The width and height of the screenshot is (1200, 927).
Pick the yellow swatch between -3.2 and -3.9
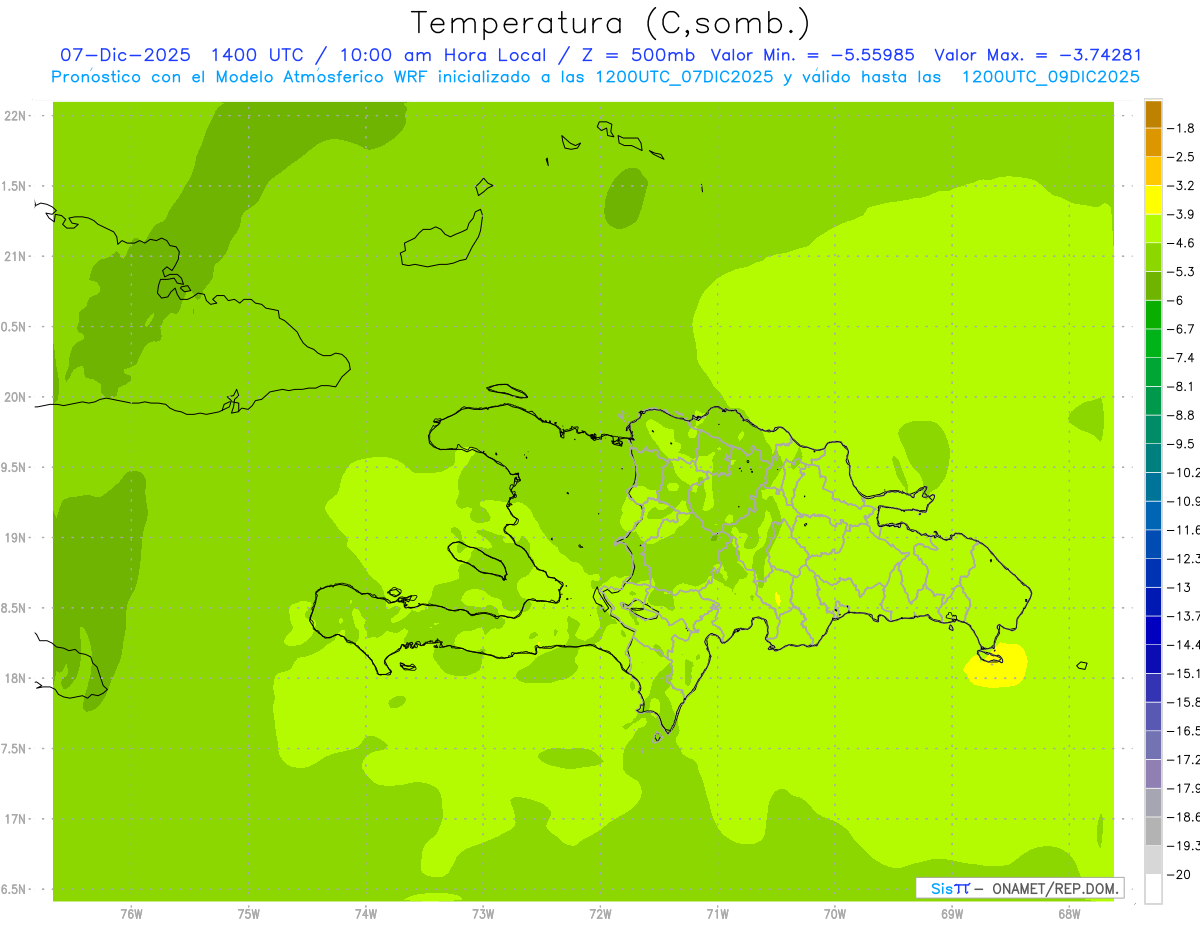1153,200
